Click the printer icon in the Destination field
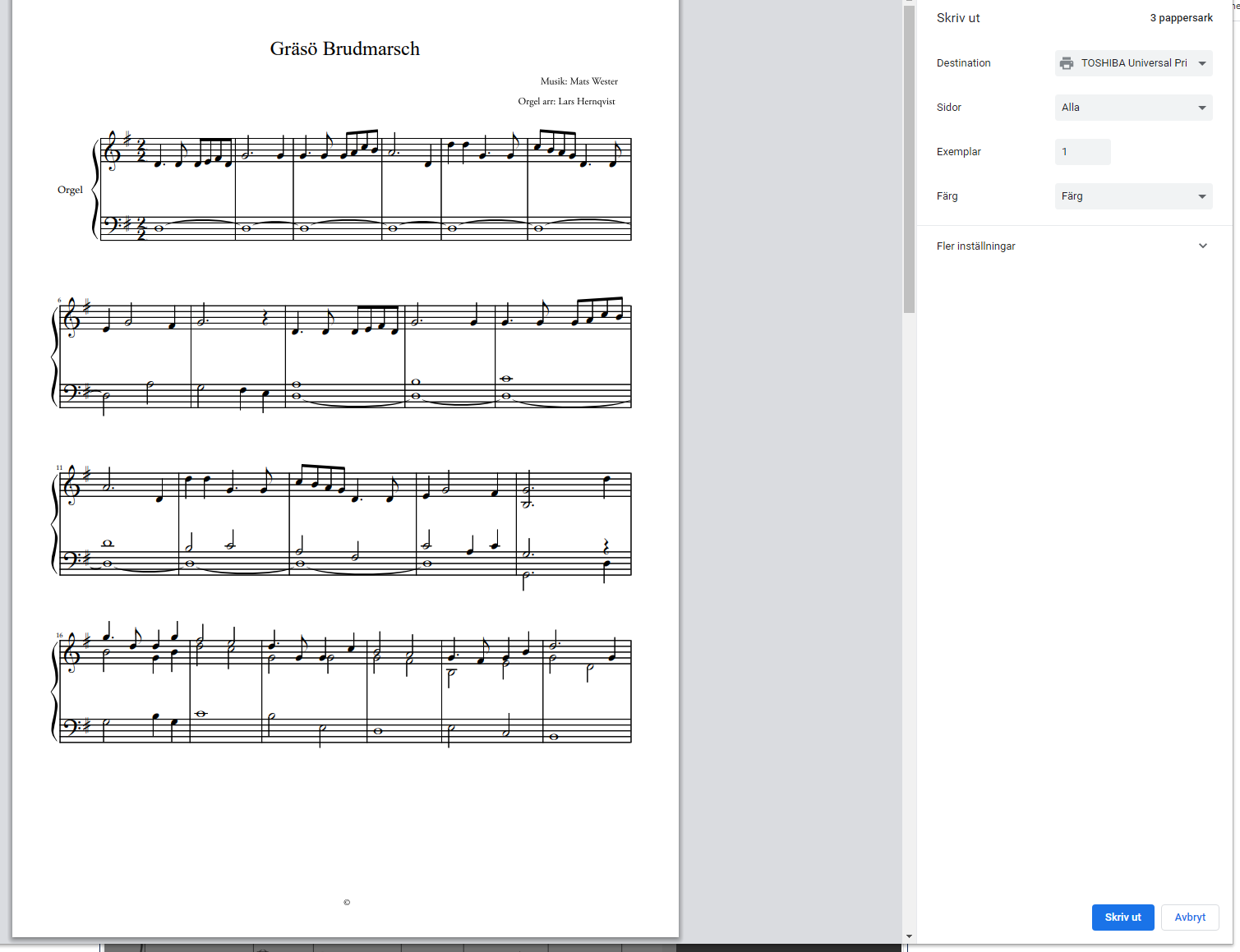The height and width of the screenshot is (952, 1240). point(1067,63)
